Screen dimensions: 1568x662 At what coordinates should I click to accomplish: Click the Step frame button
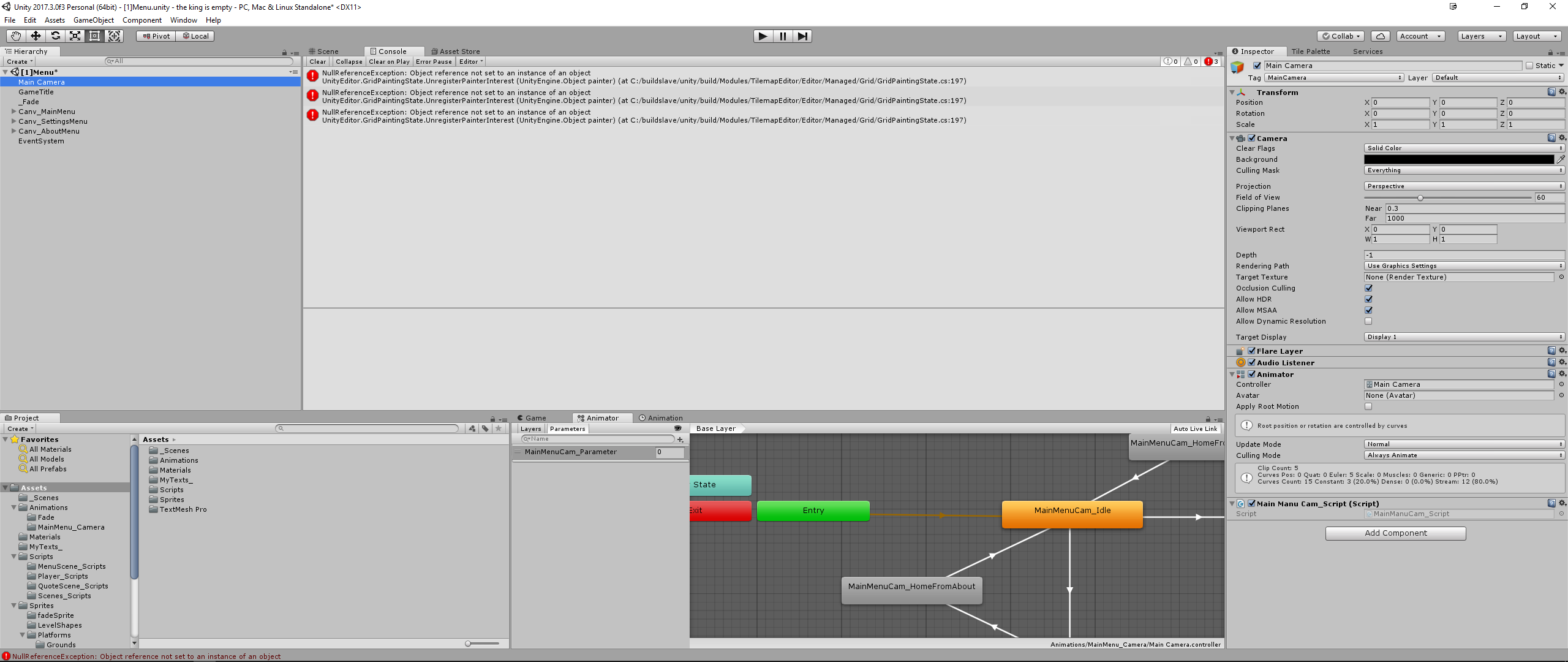(x=802, y=36)
